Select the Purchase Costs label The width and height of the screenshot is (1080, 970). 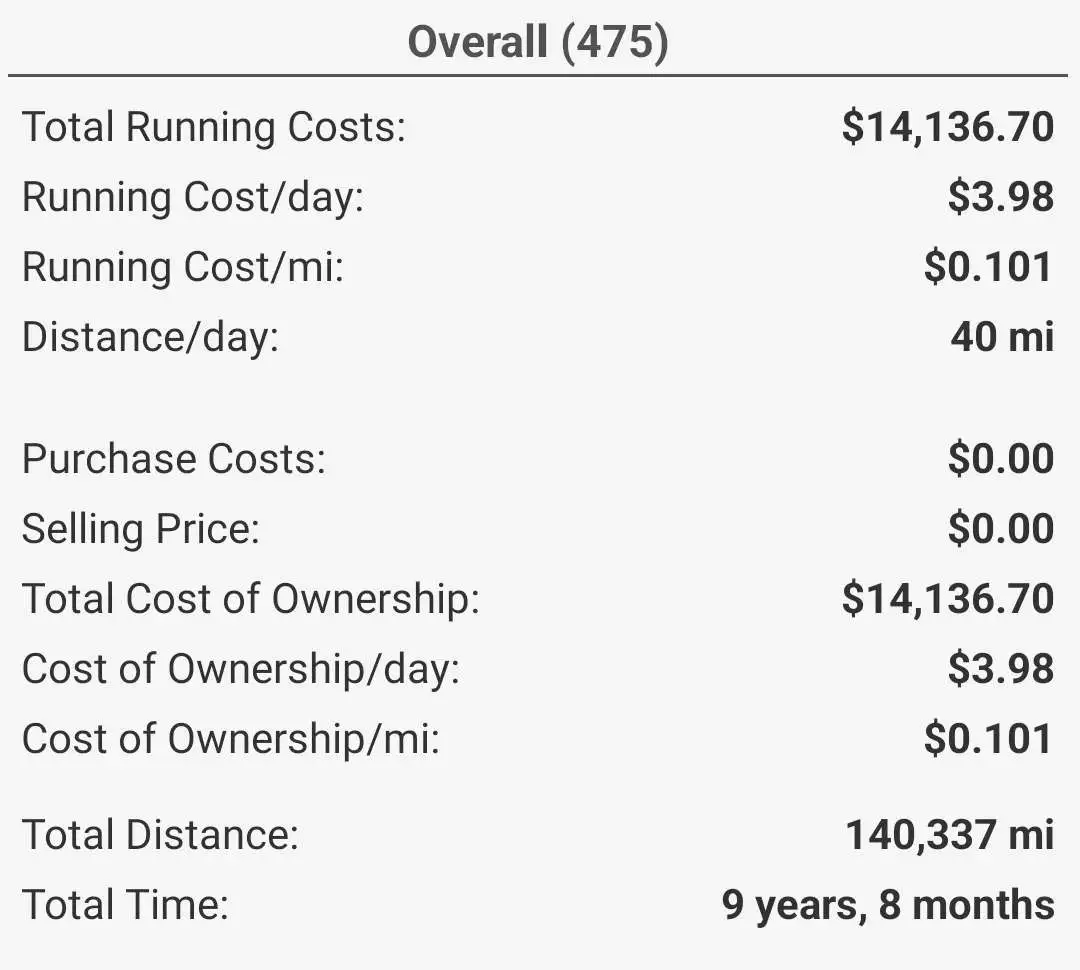pos(174,459)
